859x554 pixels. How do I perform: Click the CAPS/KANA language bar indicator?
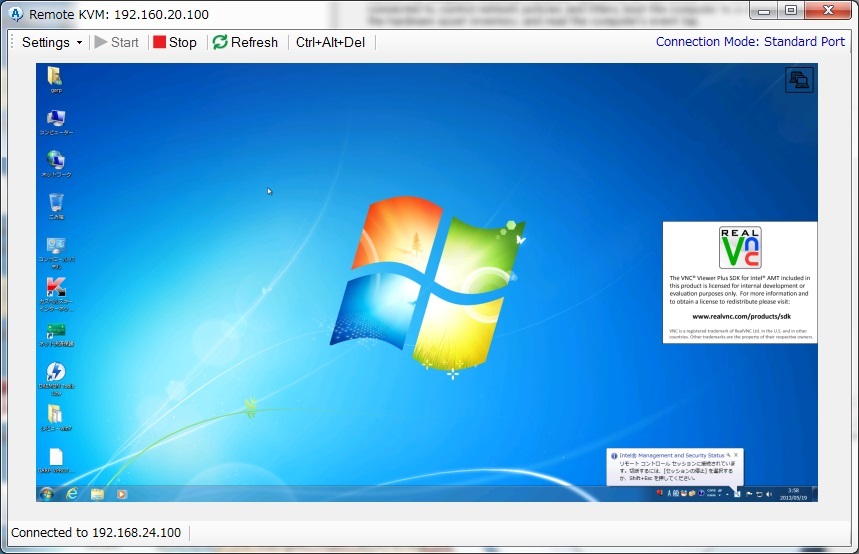[x=714, y=493]
